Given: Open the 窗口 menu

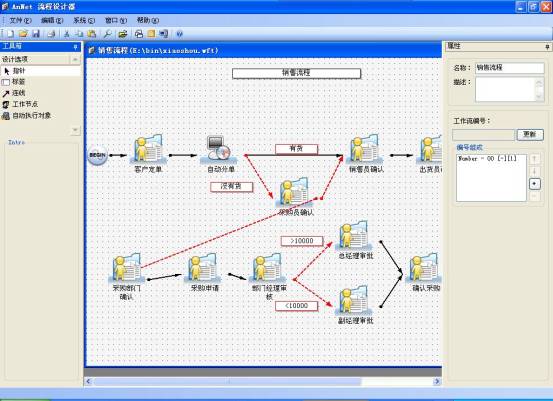Looking at the screenshot, I should 116,20.
